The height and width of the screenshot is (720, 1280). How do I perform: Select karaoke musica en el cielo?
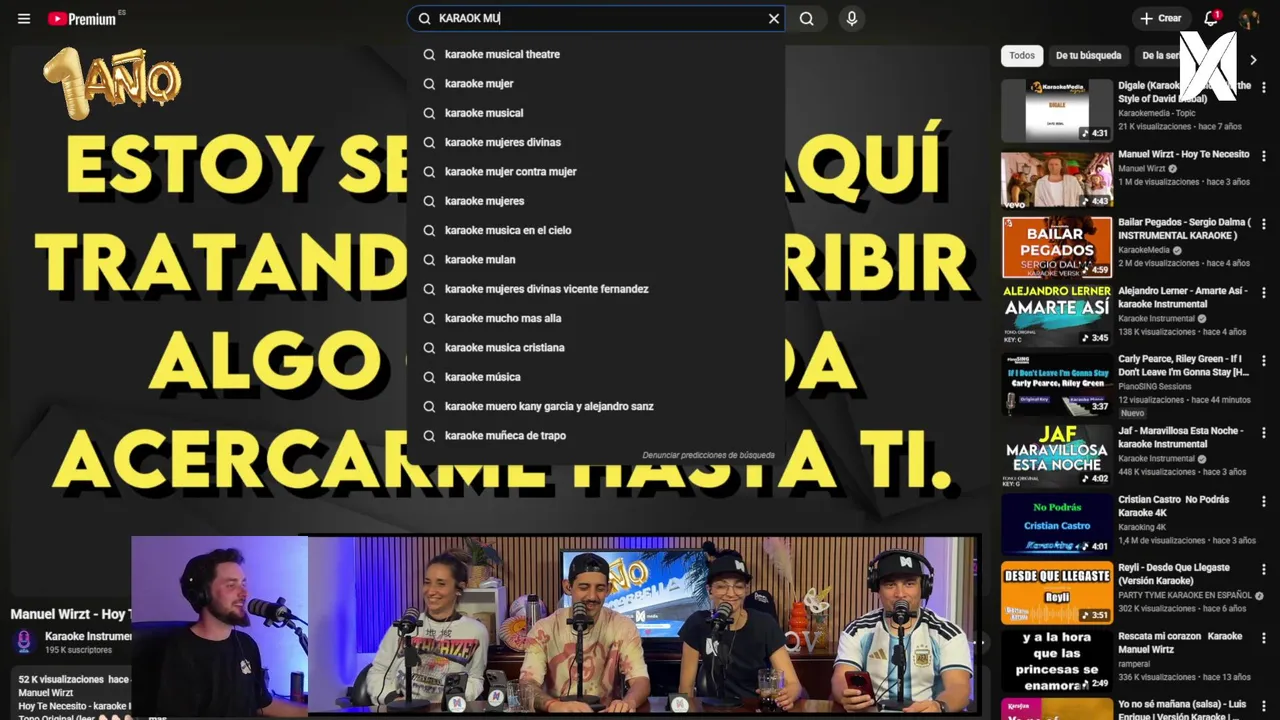[596, 230]
